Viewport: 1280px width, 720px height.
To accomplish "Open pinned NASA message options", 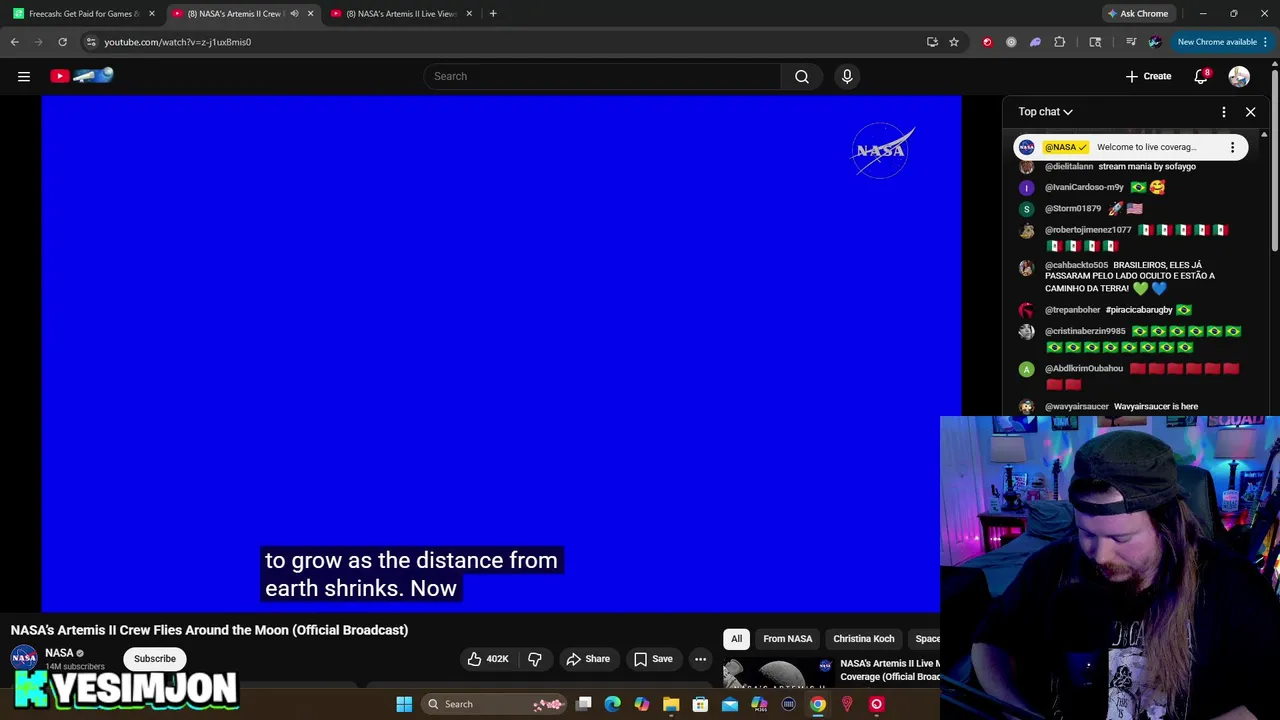I will click(1232, 147).
